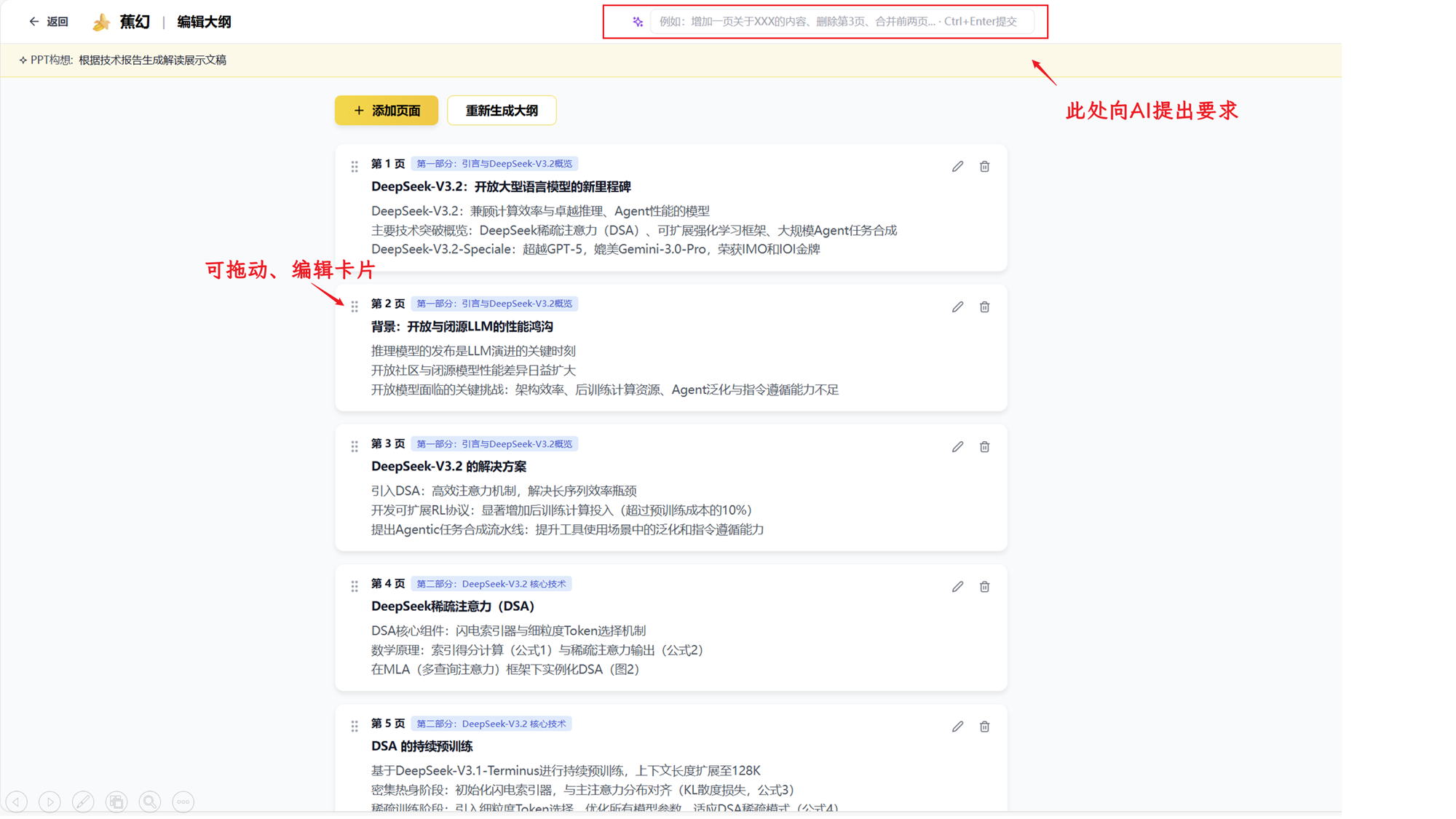Screen dimensions: 1456x819
Task: Open the template layout icon in bottom toolbar
Action: point(116,802)
